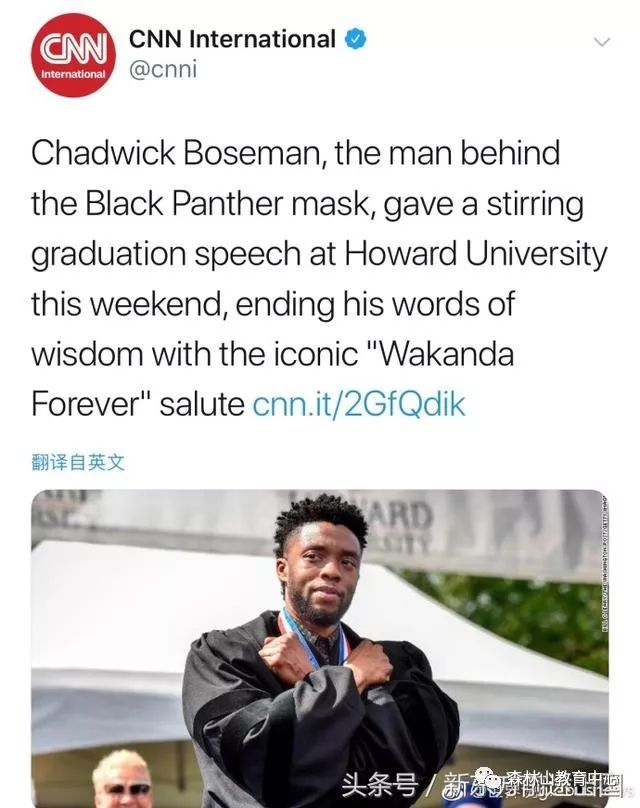This screenshot has height=808, width=640.
Task: Click the 头条号 watermark text
Action: pyautogui.click(x=380, y=785)
